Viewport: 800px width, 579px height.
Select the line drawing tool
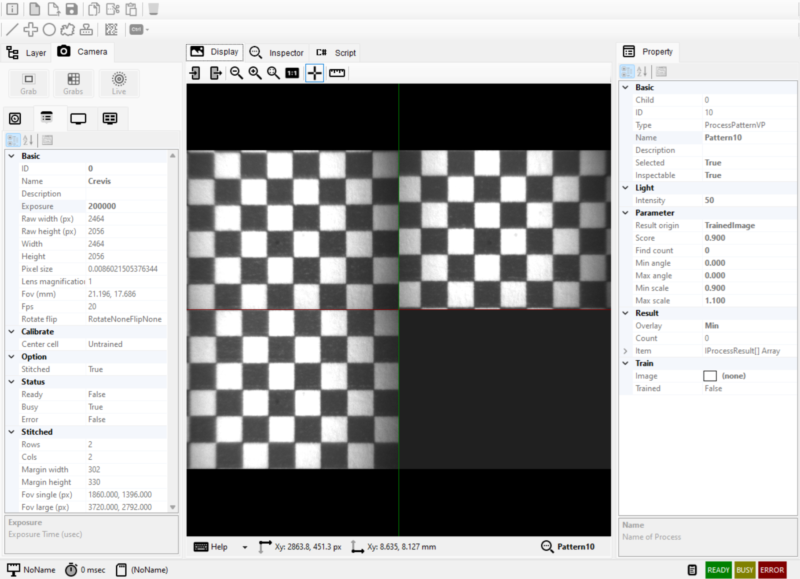point(12,29)
